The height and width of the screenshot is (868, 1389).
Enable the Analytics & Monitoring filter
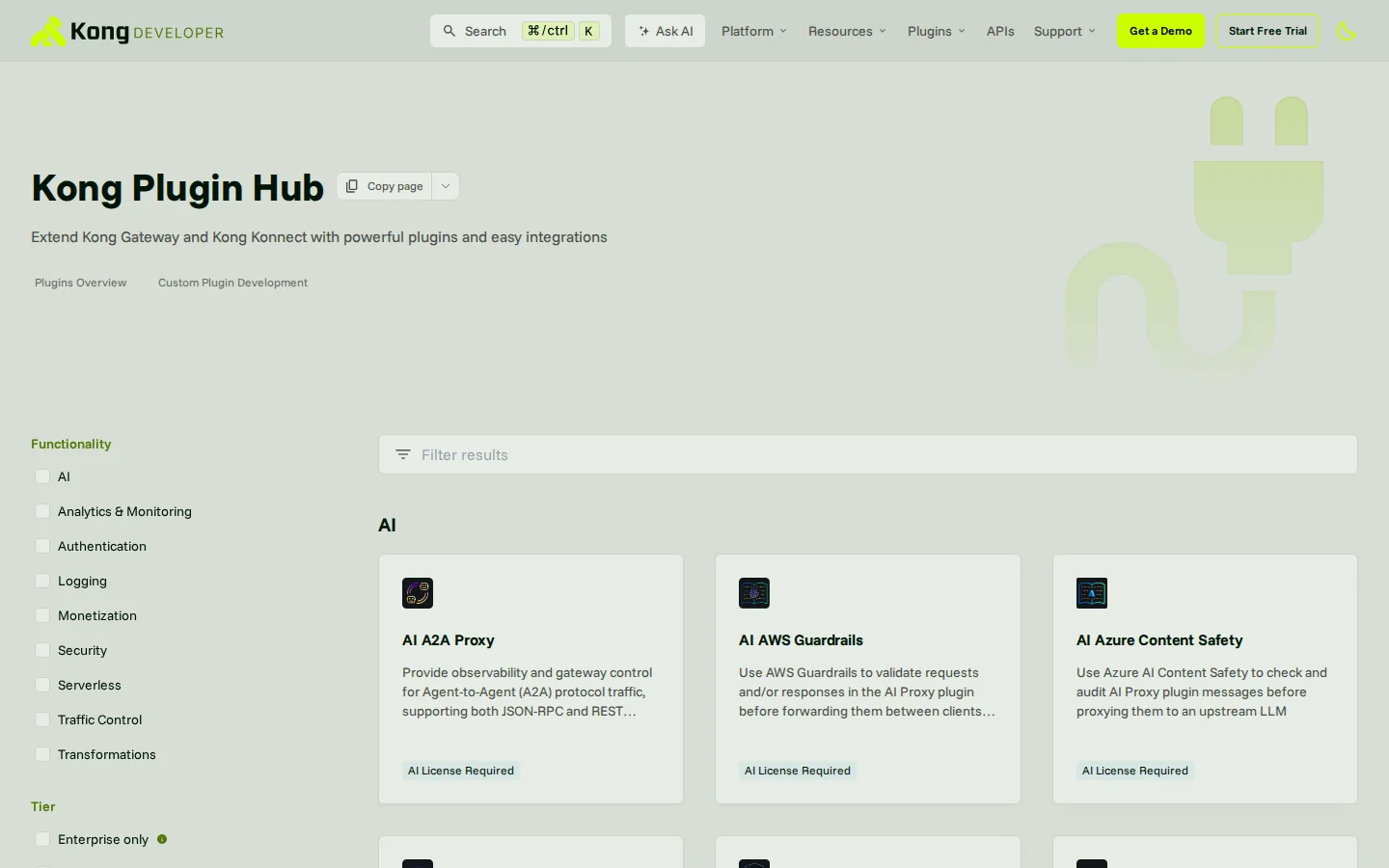(x=42, y=511)
